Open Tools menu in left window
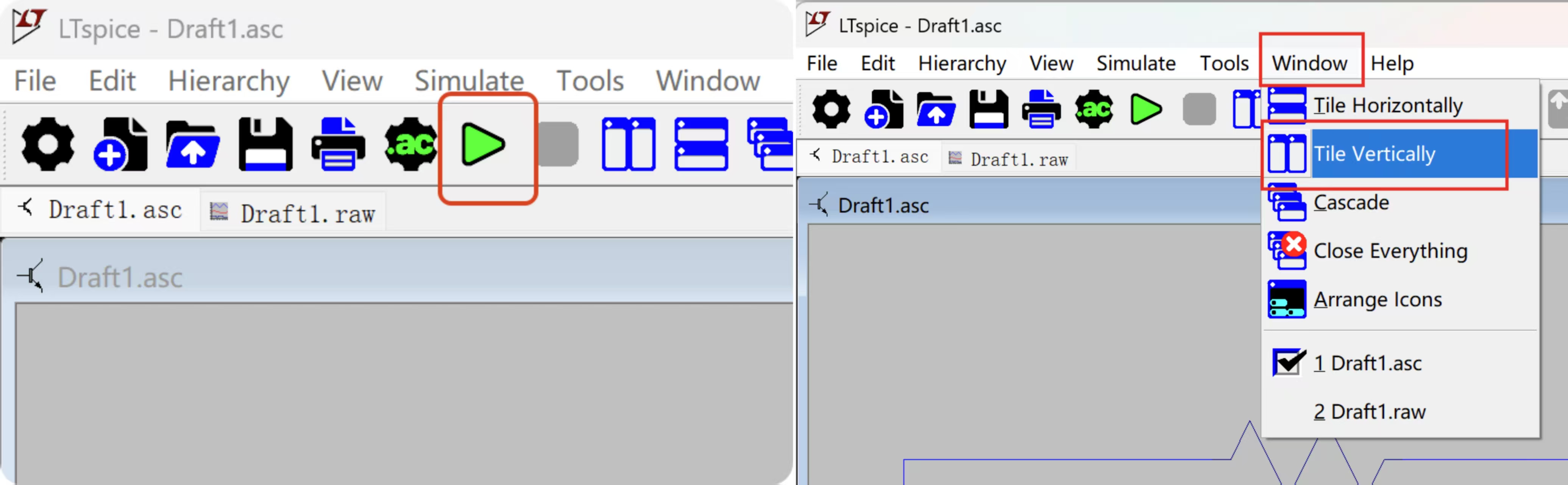This screenshot has width=1568, height=485. 590,80
